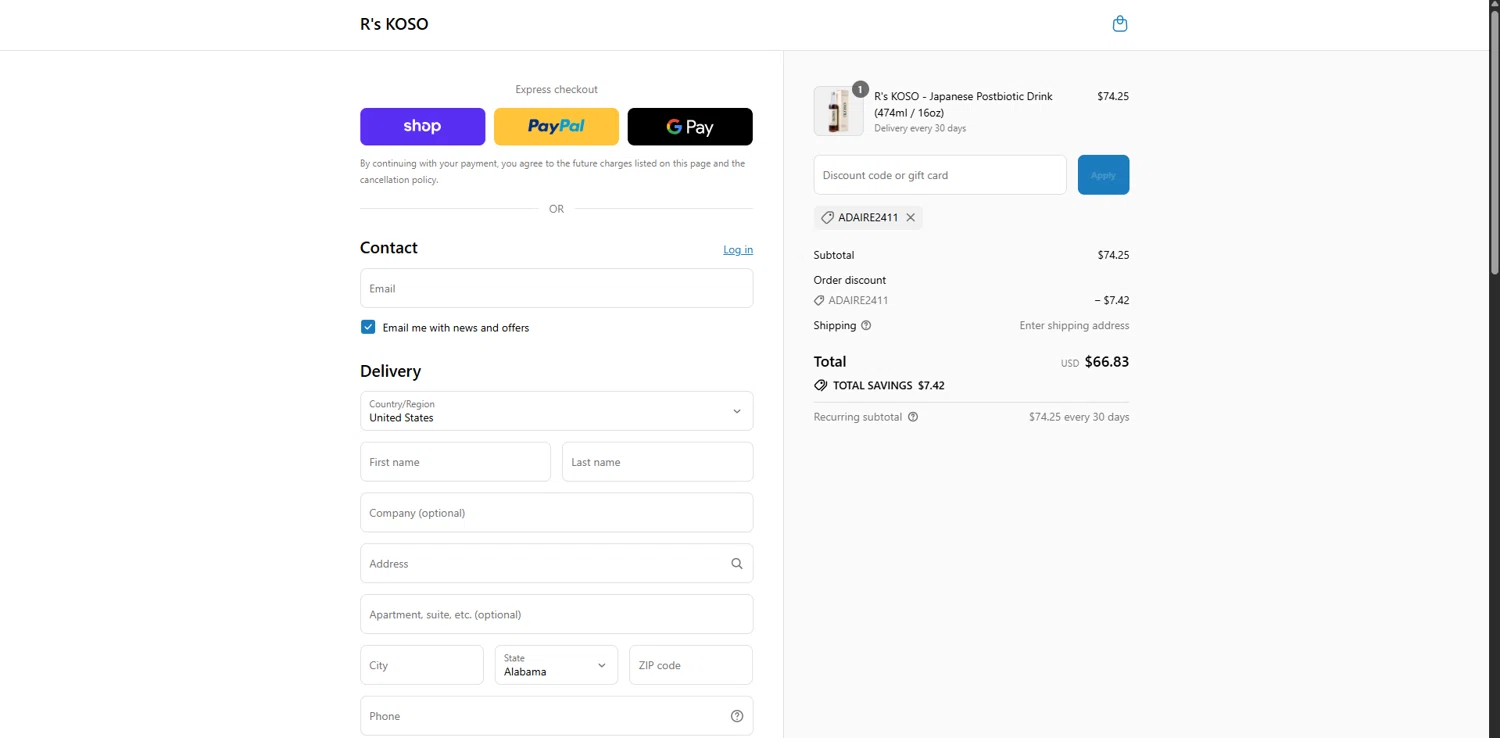1500x738 pixels.
Task: Pay with Google Pay button
Action: pyautogui.click(x=690, y=127)
